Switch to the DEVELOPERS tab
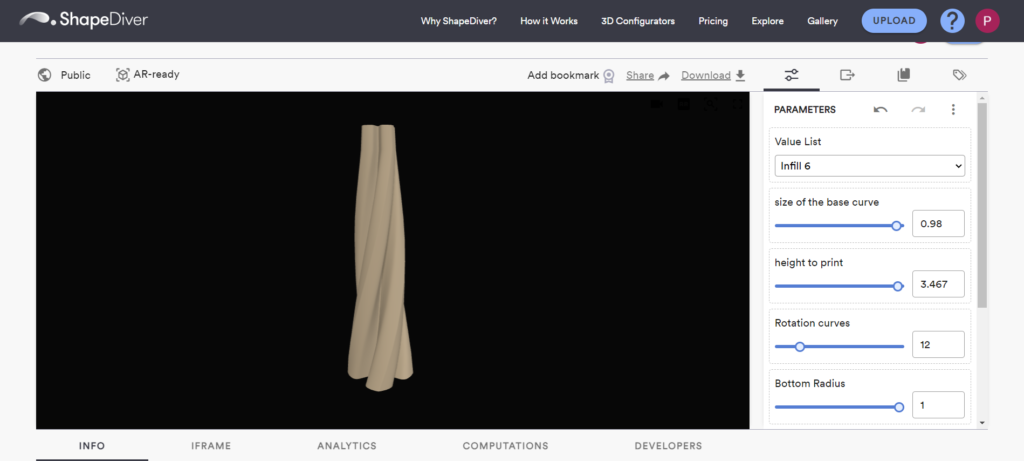Screen dimensions: 1024x461 tap(668, 446)
